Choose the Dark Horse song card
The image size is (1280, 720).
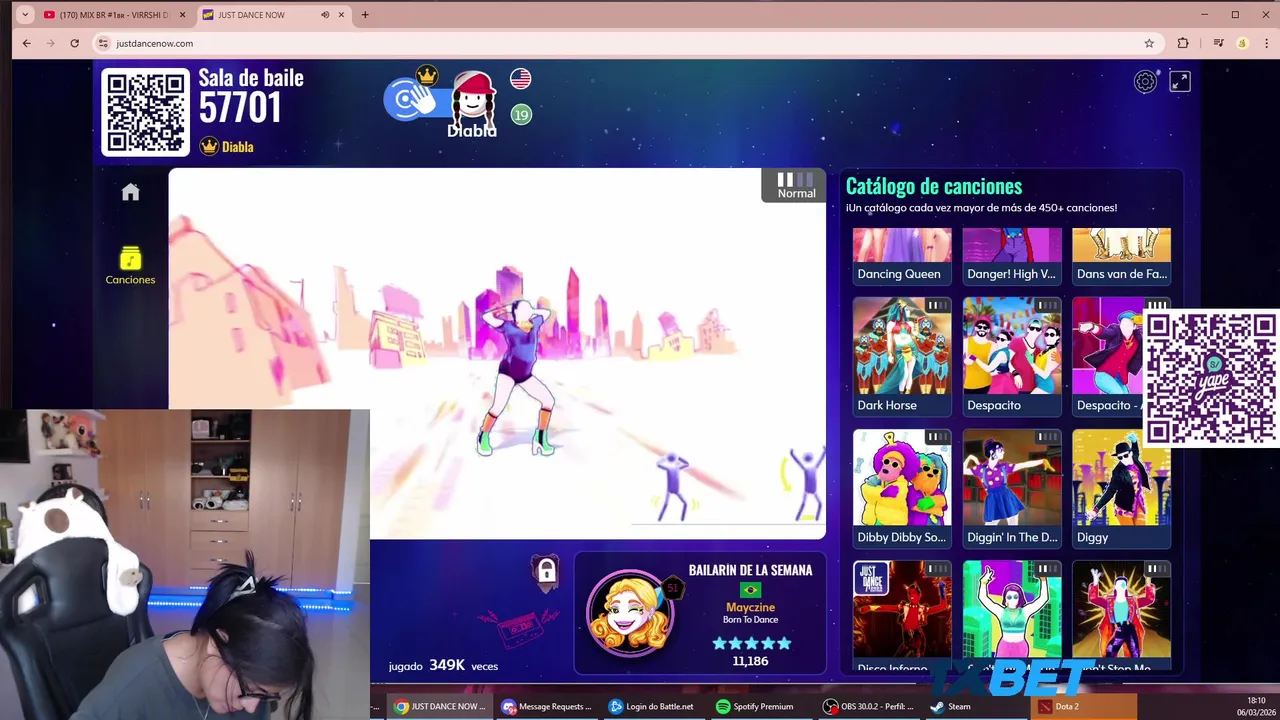click(x=902, y=356)
